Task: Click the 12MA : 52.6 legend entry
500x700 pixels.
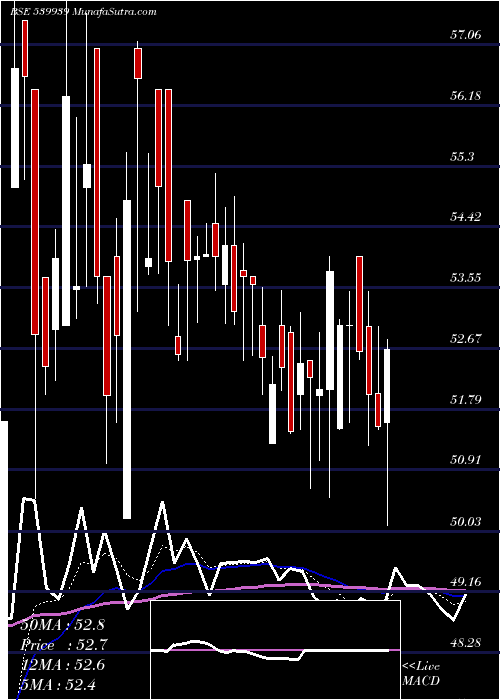Action: click(x=63, y=665)
